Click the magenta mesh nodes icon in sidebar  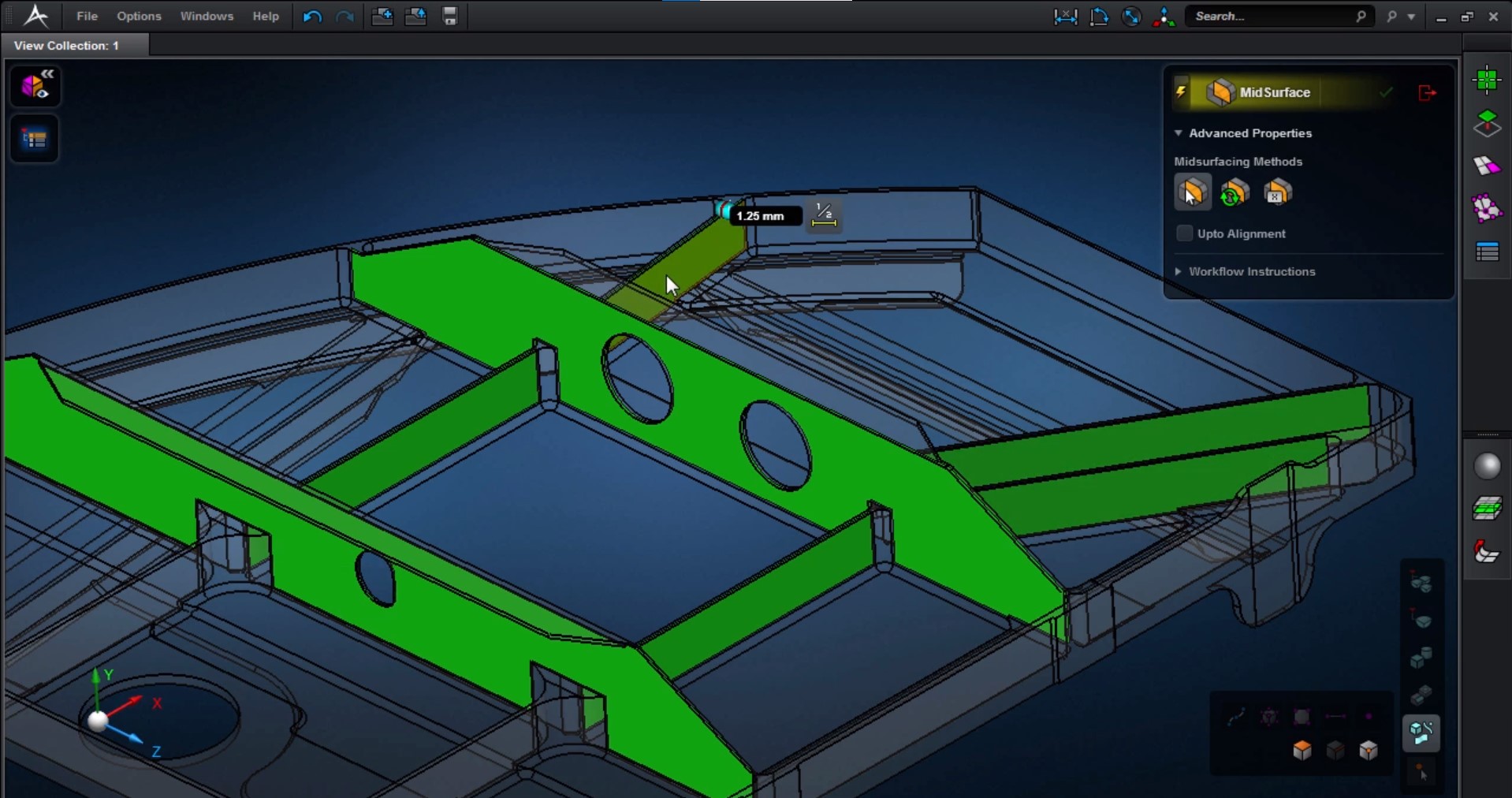pyautogui.click(x=1487, y=208)
